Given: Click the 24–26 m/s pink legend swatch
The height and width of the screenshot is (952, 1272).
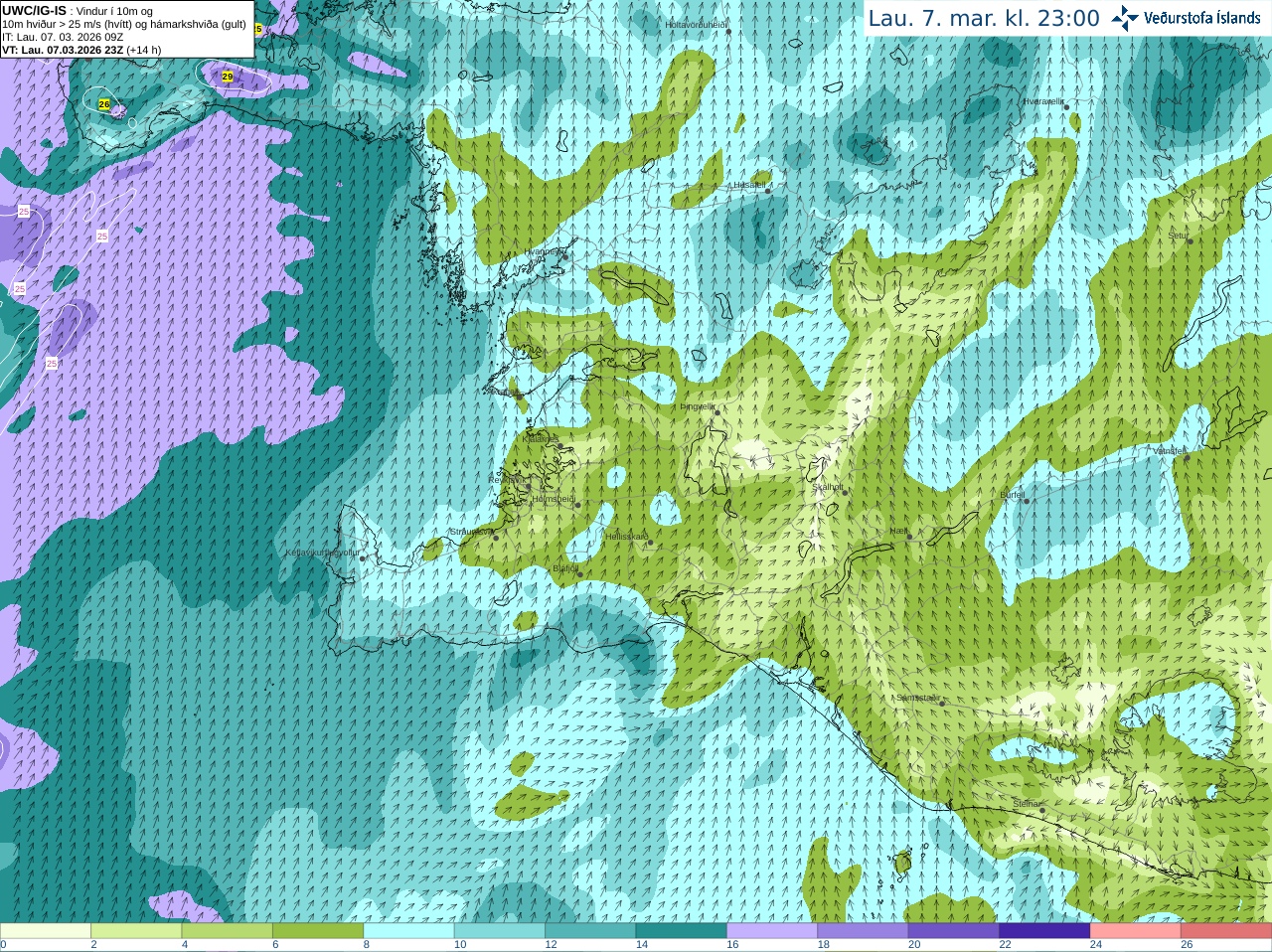Looking at the screenshot, I should [1136, 931].
